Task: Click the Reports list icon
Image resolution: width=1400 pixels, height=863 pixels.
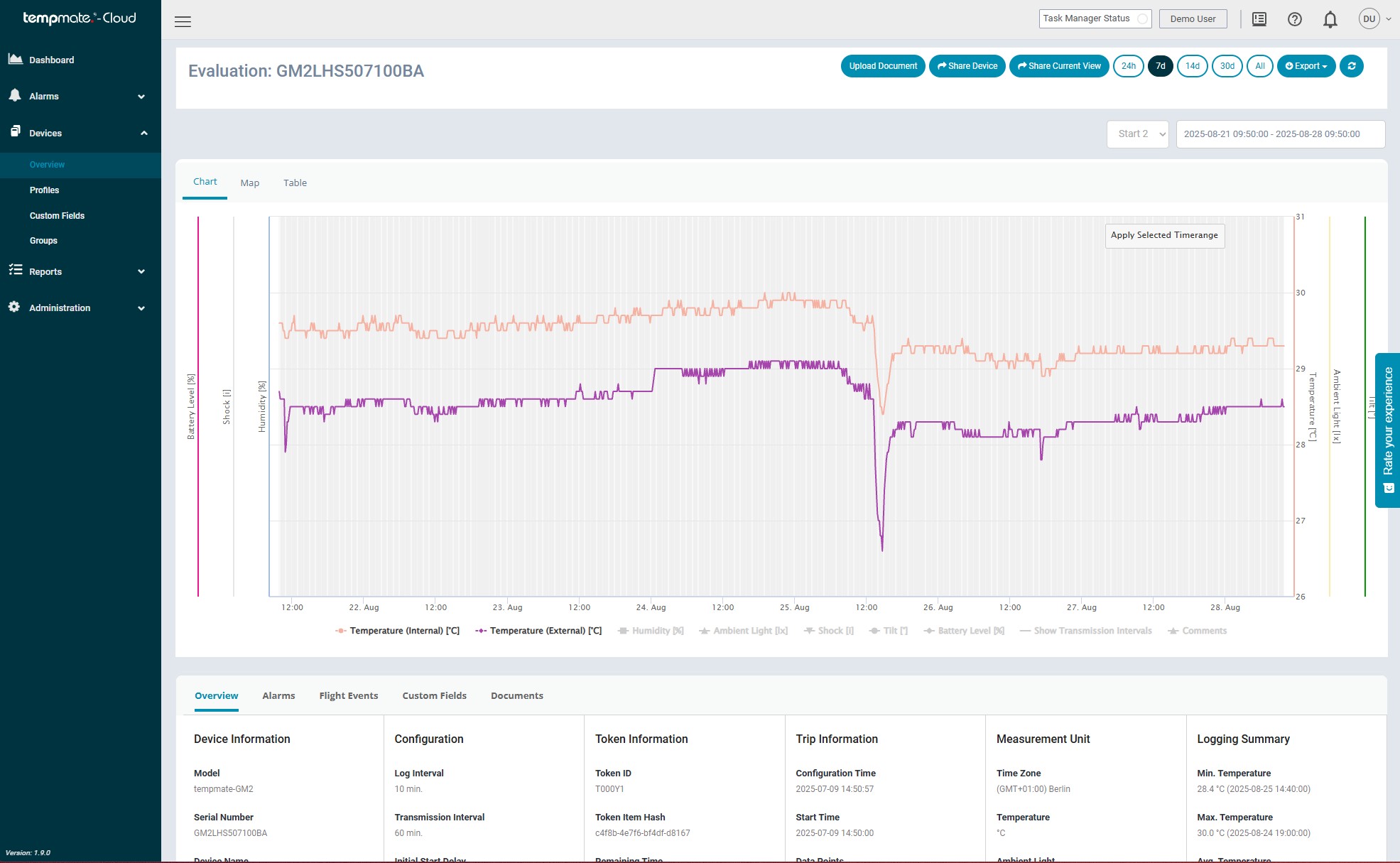Action: click(15, 270)
